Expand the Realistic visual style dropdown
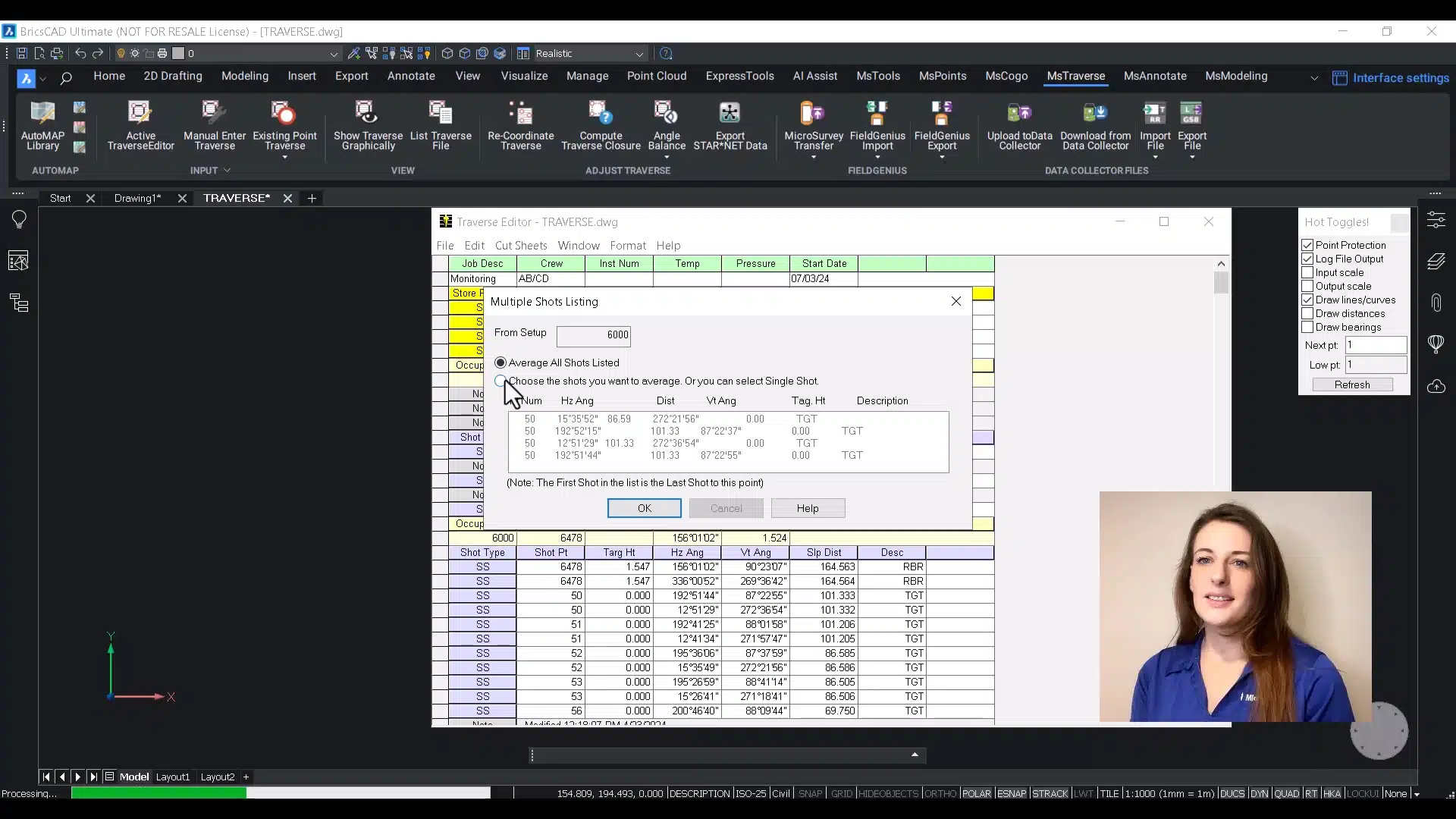 coord(639,54)
